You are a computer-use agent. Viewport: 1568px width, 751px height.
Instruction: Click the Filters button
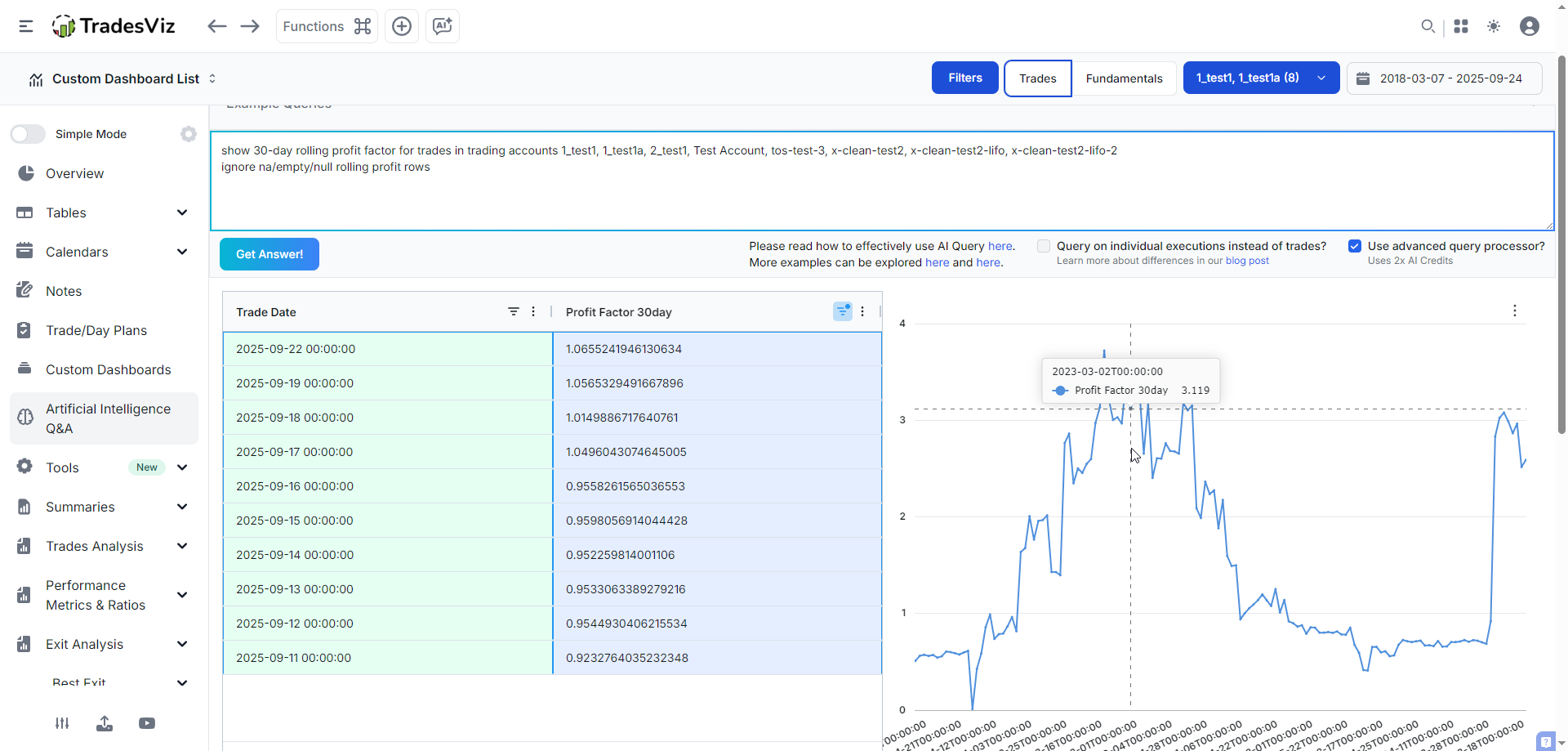click(x=965, y=78)
